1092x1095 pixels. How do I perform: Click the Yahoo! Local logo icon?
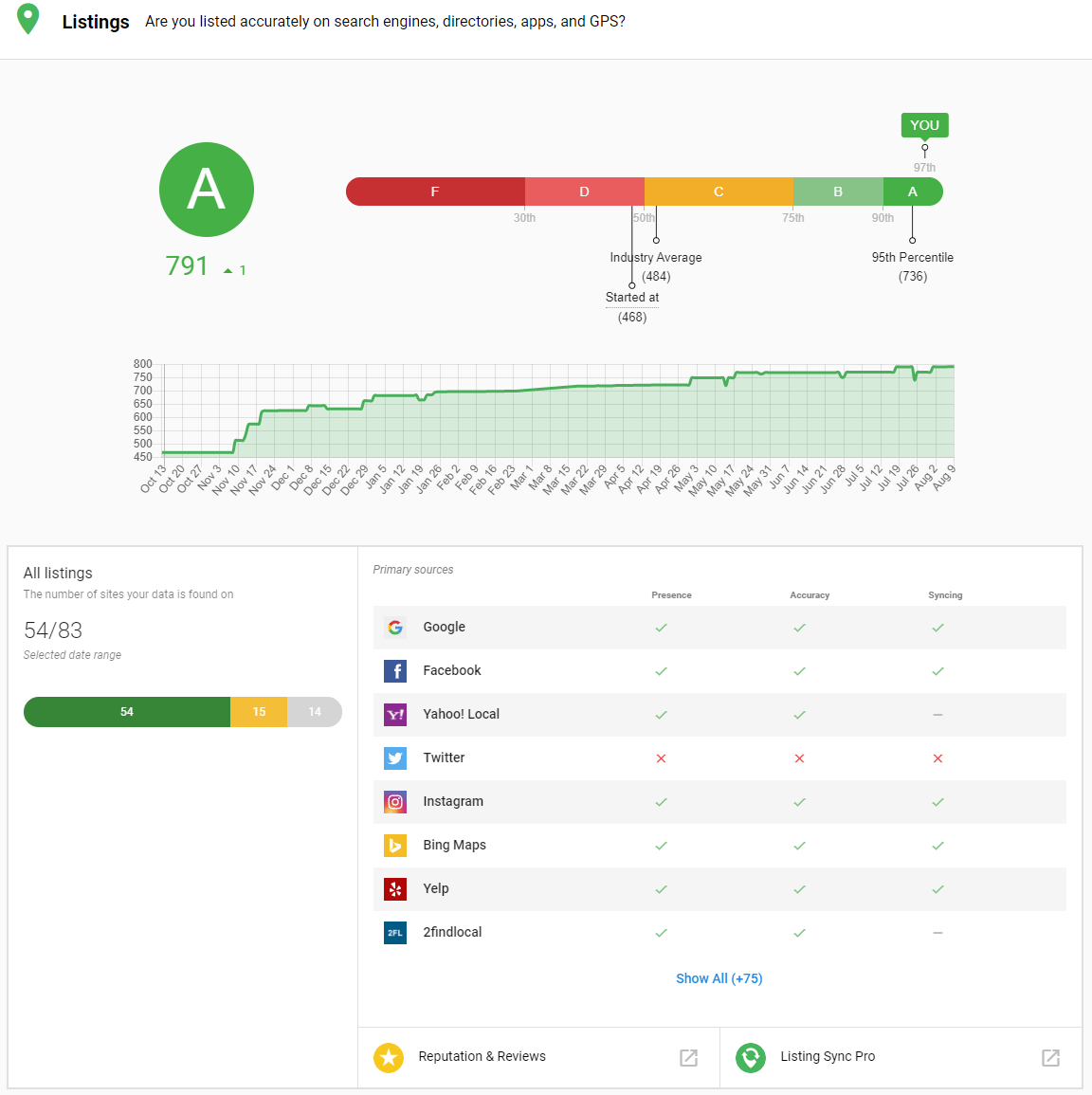395,715
